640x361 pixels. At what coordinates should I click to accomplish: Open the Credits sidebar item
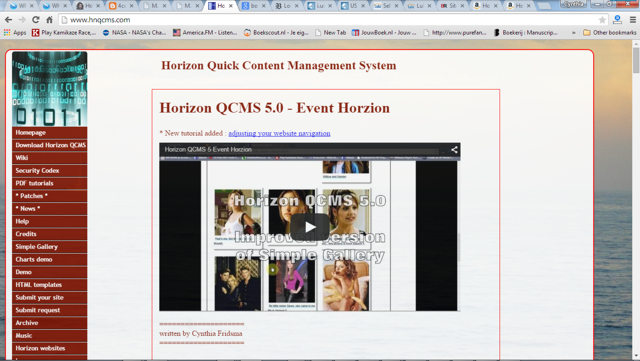click(49, 234)
